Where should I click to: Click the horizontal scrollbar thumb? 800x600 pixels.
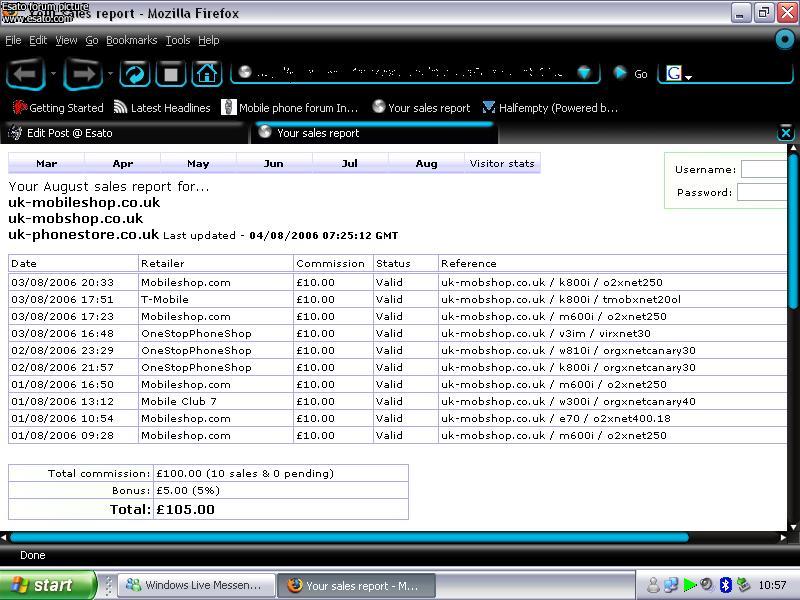point(349,537)
